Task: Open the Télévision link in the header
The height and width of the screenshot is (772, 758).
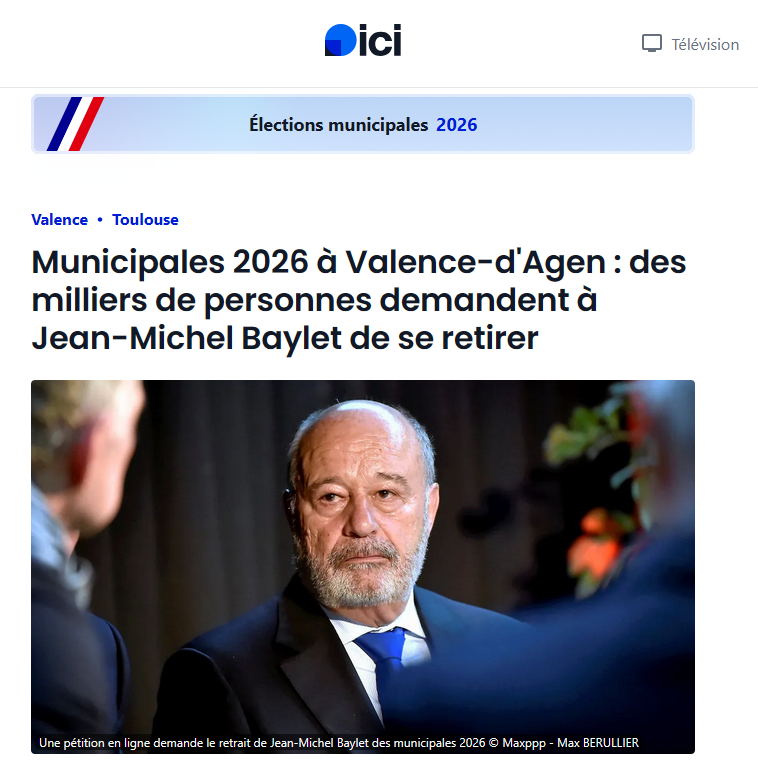Action: coord(704,44)
